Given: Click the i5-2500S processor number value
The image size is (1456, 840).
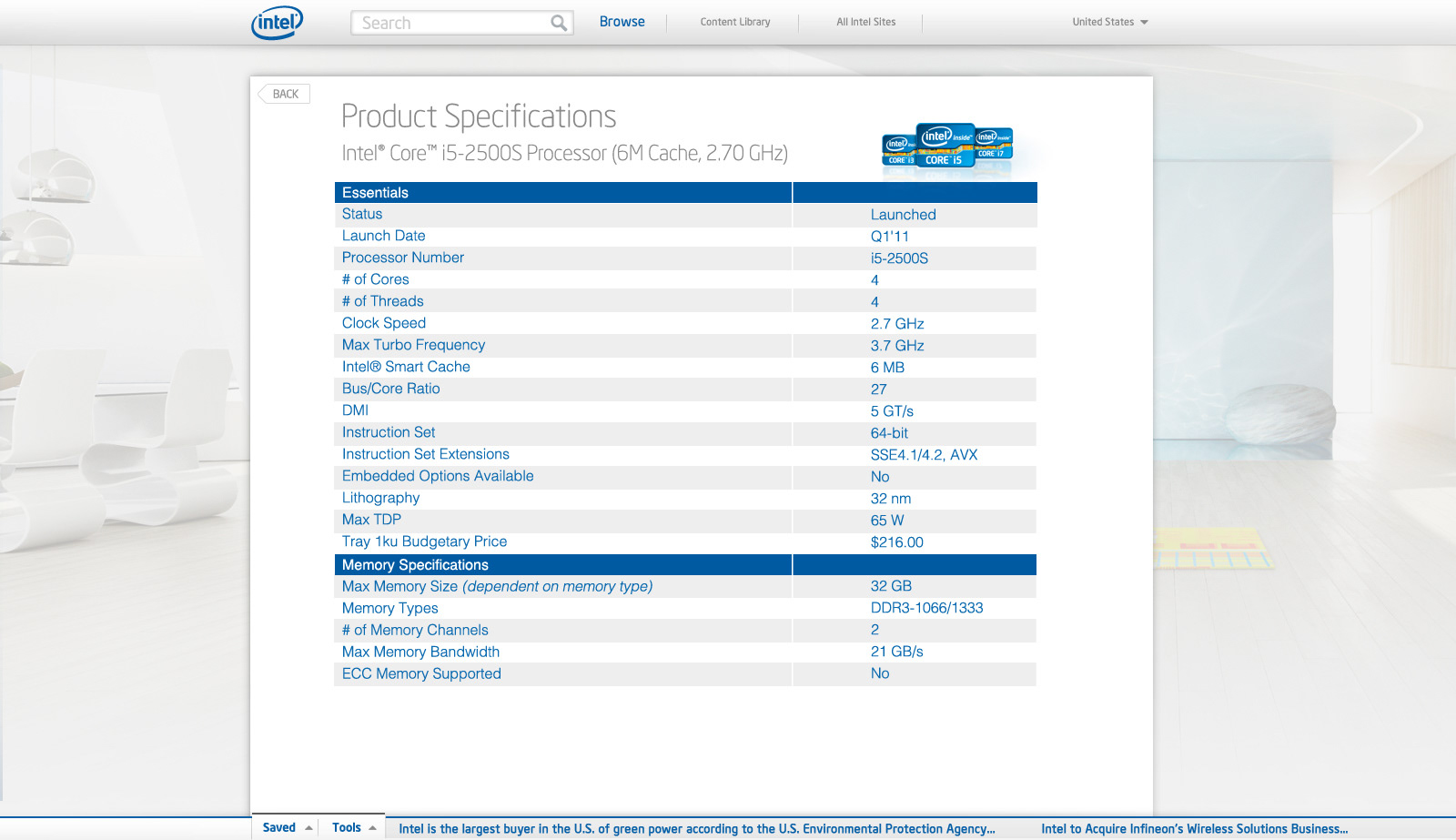Looking at the screenshot, I should (x=900, y=258).
